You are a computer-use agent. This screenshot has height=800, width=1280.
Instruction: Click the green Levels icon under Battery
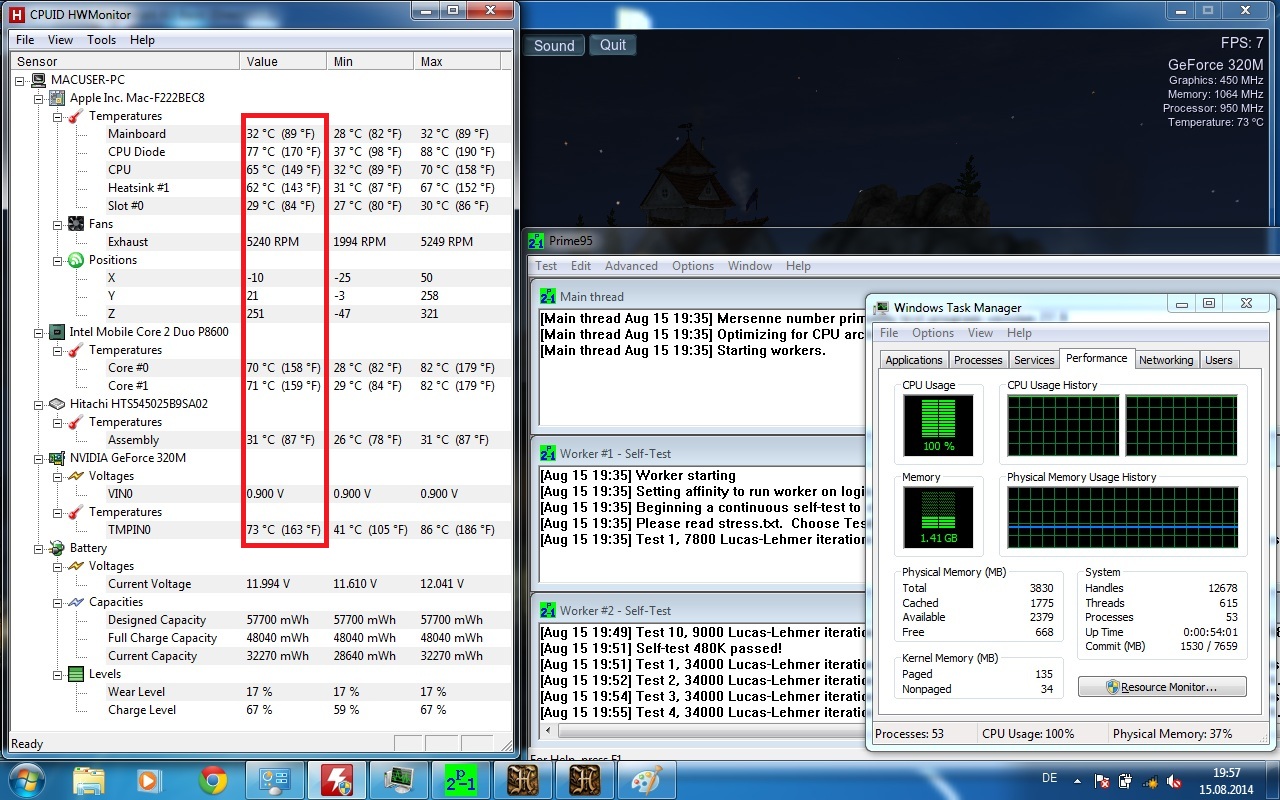click(x=76, y=674)
